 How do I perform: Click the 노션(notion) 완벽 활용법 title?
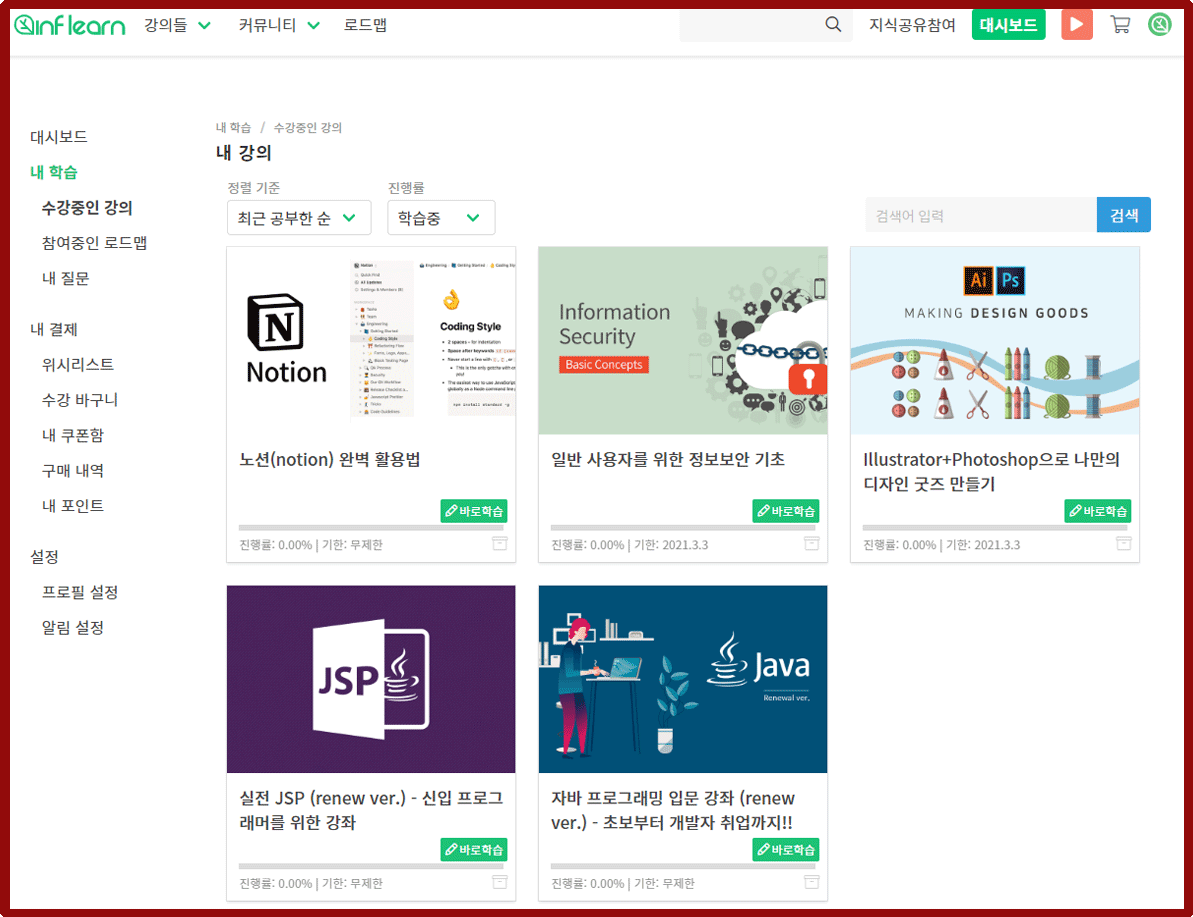pos(329,460)
